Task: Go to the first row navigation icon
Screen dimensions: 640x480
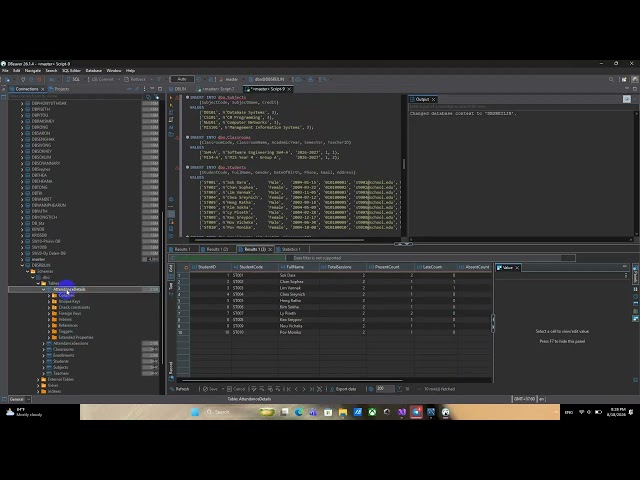Action: (289, 389)
